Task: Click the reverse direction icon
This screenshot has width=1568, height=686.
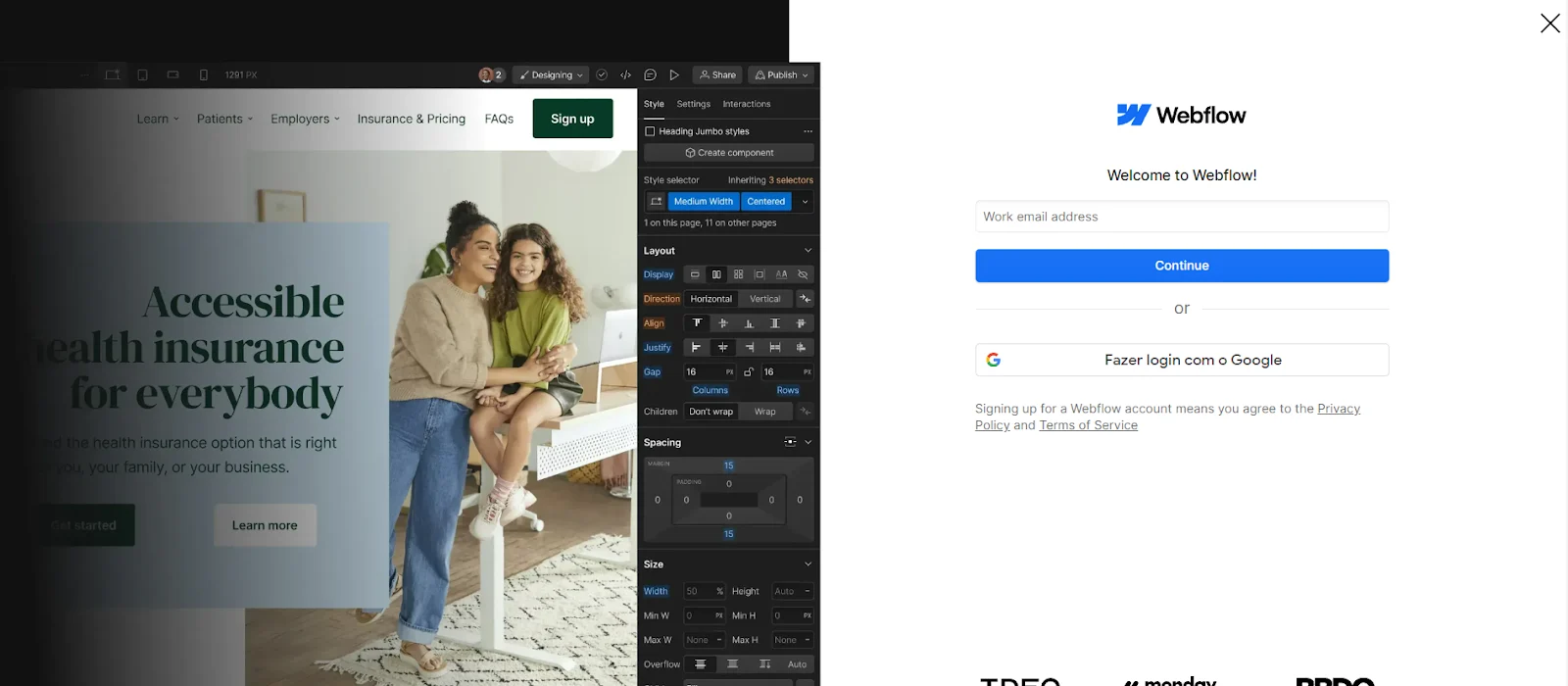Action: [x=805, y=299]
